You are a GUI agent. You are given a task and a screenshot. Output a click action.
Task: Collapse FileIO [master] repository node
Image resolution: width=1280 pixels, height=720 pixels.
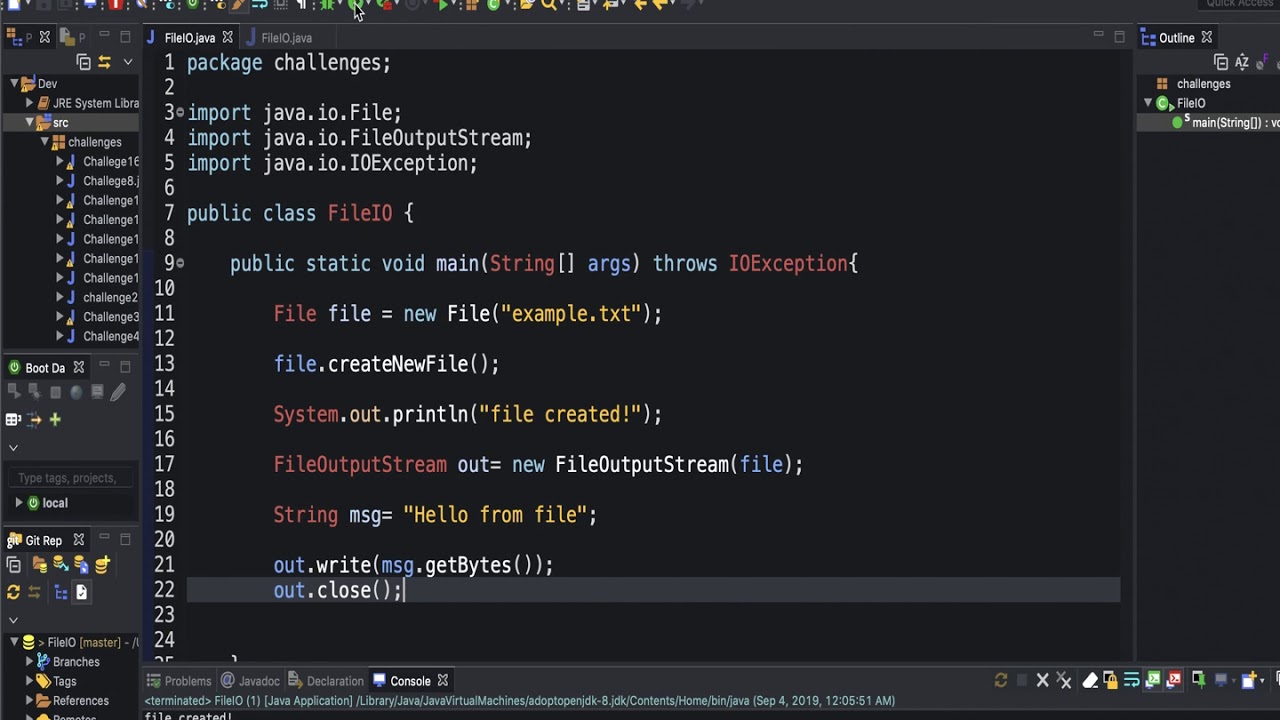click(14, 642)
